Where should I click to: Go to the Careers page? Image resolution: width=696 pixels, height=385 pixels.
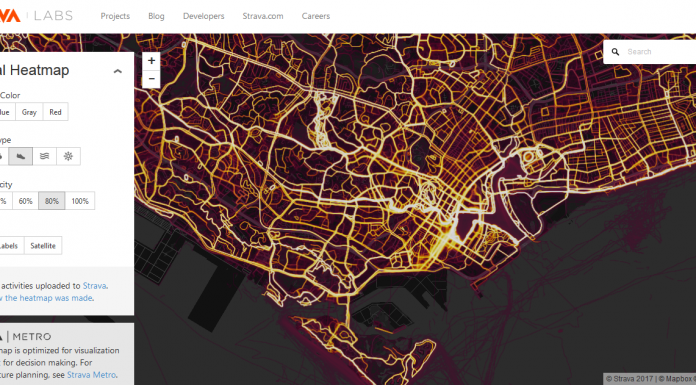[x=316, y=16]
